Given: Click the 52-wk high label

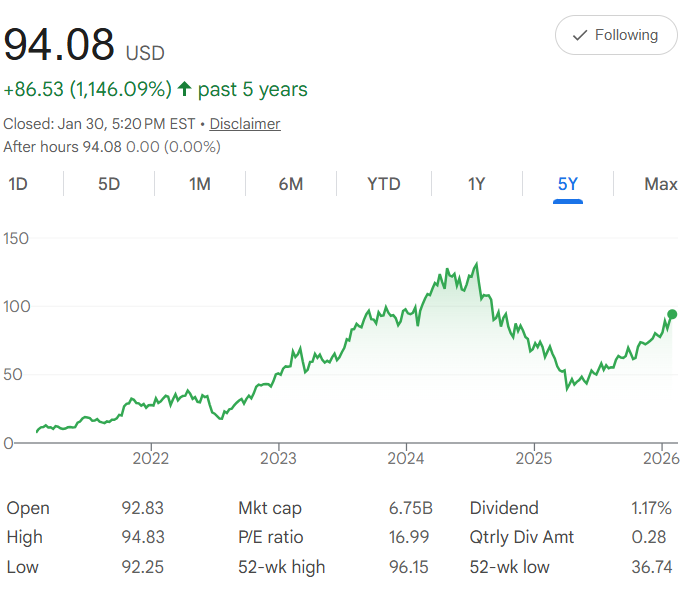Looking at the screenshot, I should (x=282, y=567).
